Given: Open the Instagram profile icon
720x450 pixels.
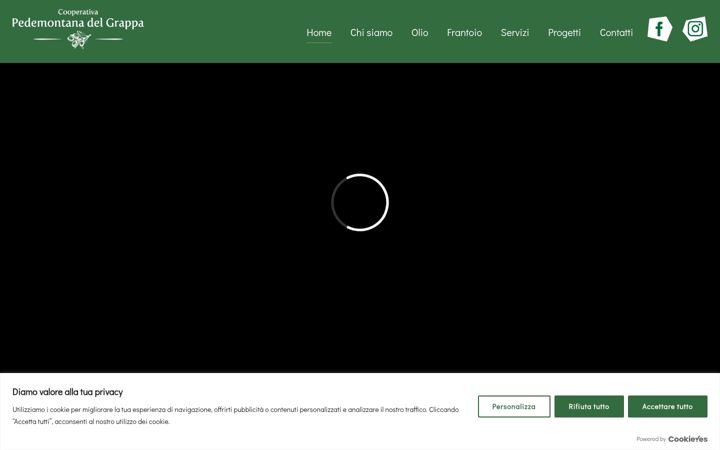Looking at the screenshot, I should pos(695,29).
